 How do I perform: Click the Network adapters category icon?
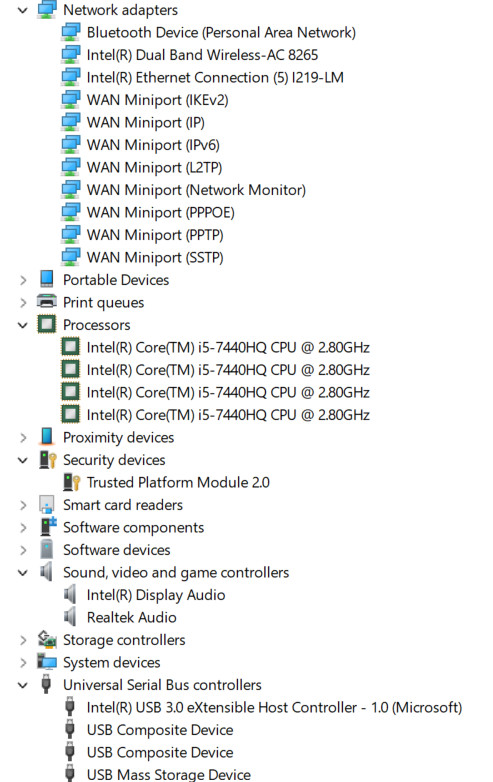(x=46, y=9)
